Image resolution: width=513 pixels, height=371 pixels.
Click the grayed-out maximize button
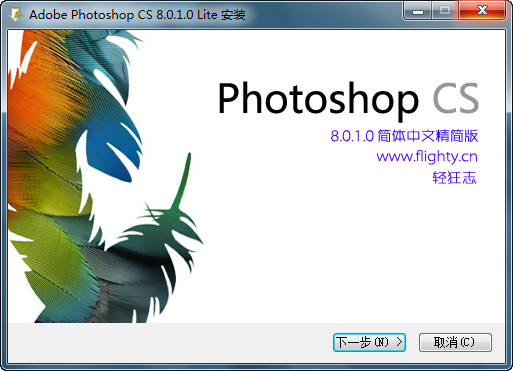tap(445, 11)
